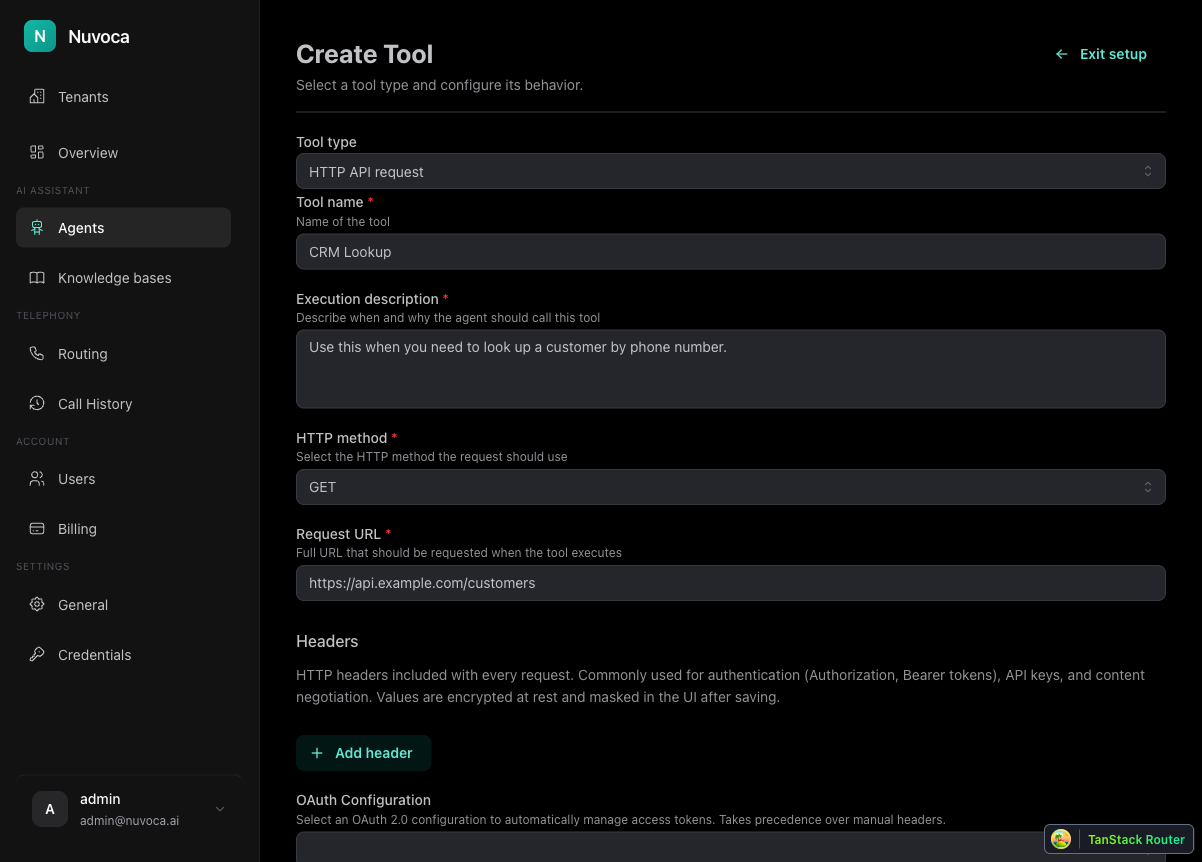Click the Agents robot icon
This screenshot has height=862, width=1202.
37,228
